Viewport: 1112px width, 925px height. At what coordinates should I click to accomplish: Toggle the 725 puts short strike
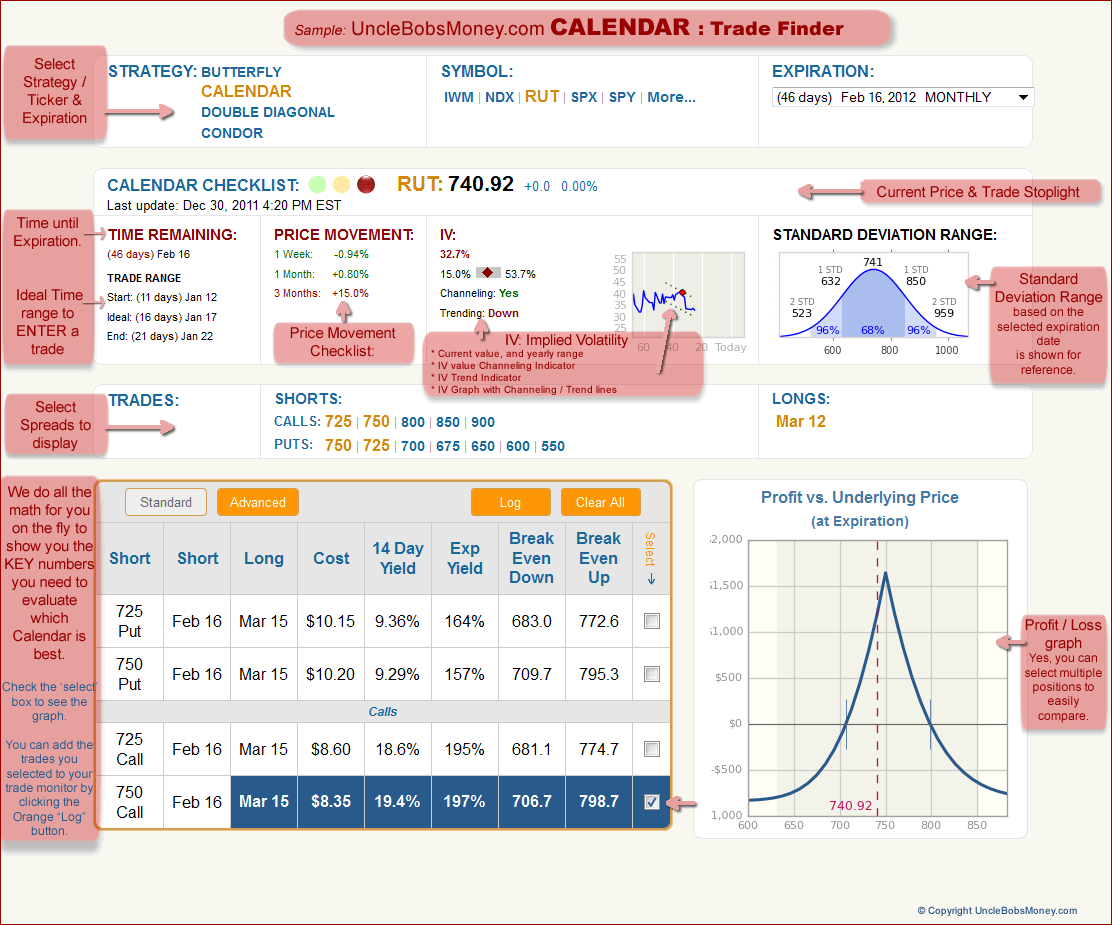[377, 445]
